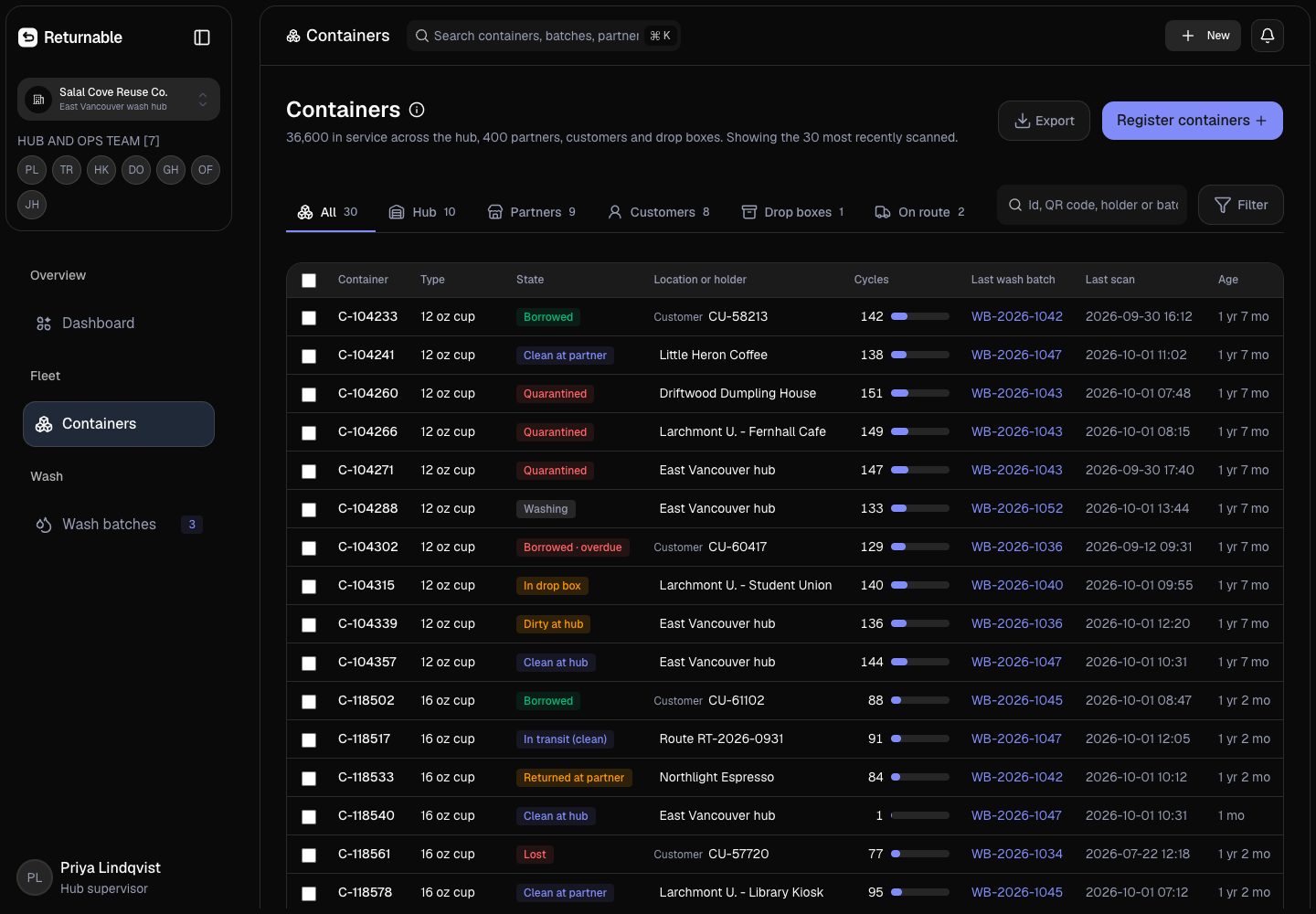Switch to the Customers tab
1316x914 pixels.
pos(659,212)
